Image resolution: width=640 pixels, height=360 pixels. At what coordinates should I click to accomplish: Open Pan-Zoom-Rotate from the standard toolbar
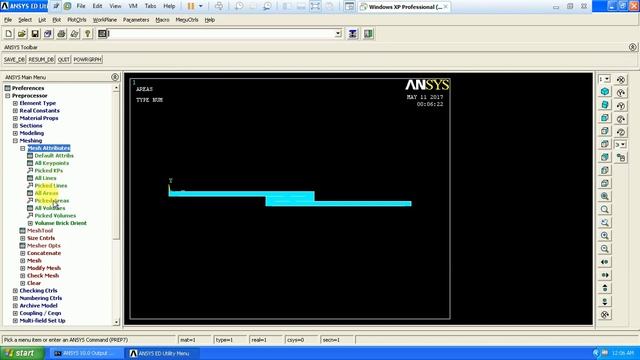(48, 34)
